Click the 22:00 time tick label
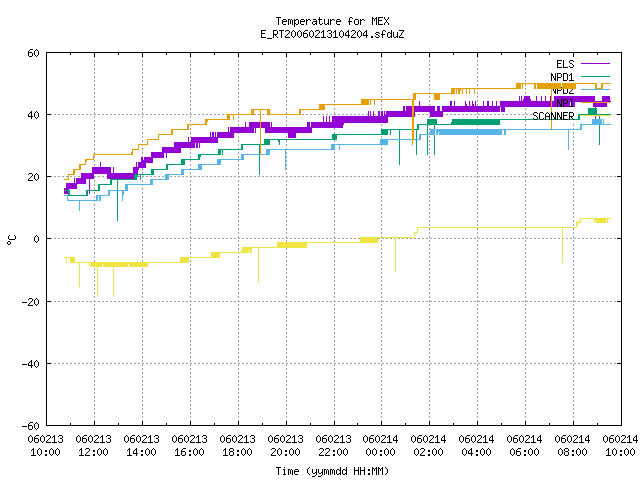Viewport: 640px width, 480px height. pos(333,446)
